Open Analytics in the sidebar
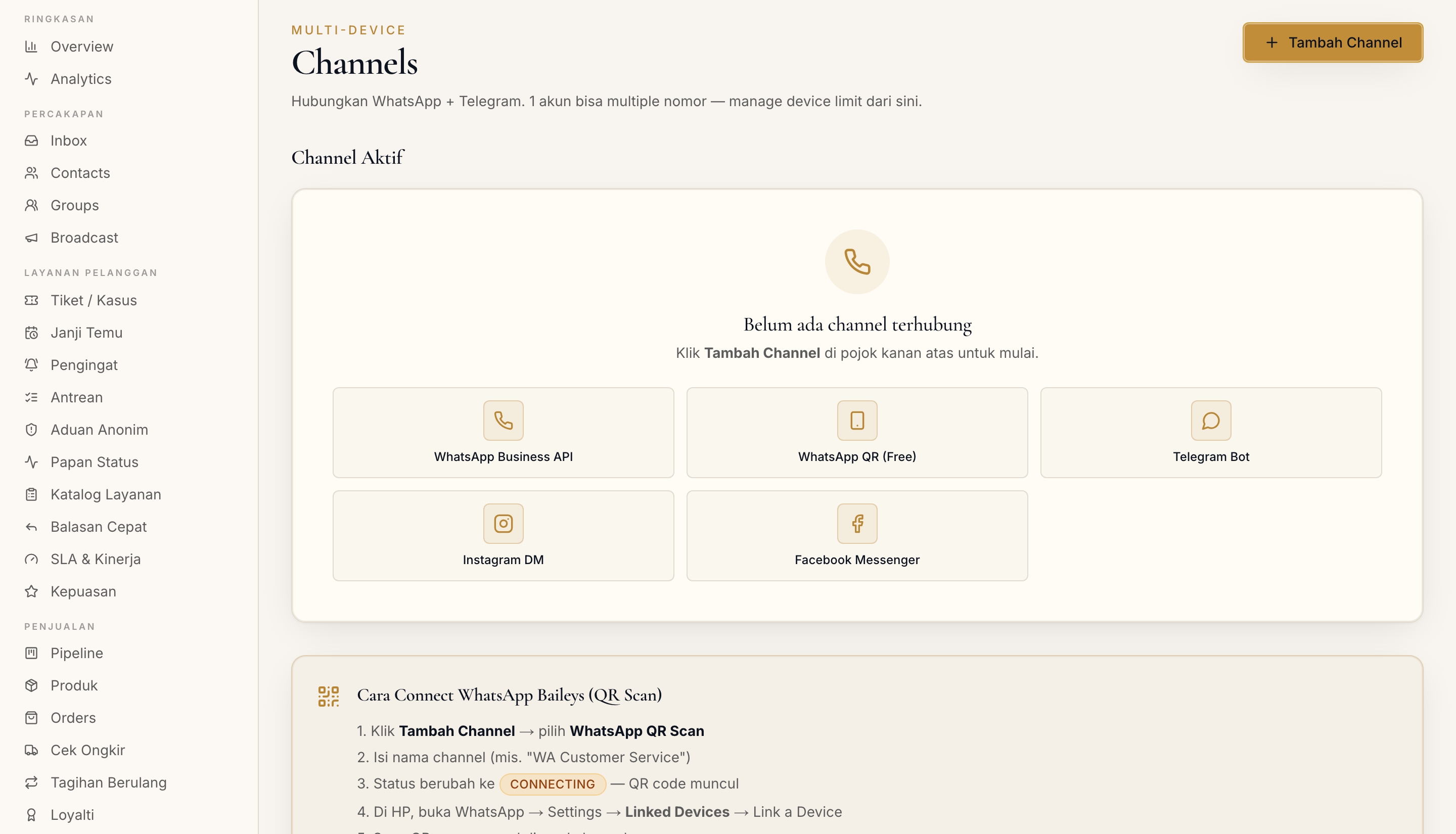Viewport: 1456px width, 834px height. click(x=129, y=79)
